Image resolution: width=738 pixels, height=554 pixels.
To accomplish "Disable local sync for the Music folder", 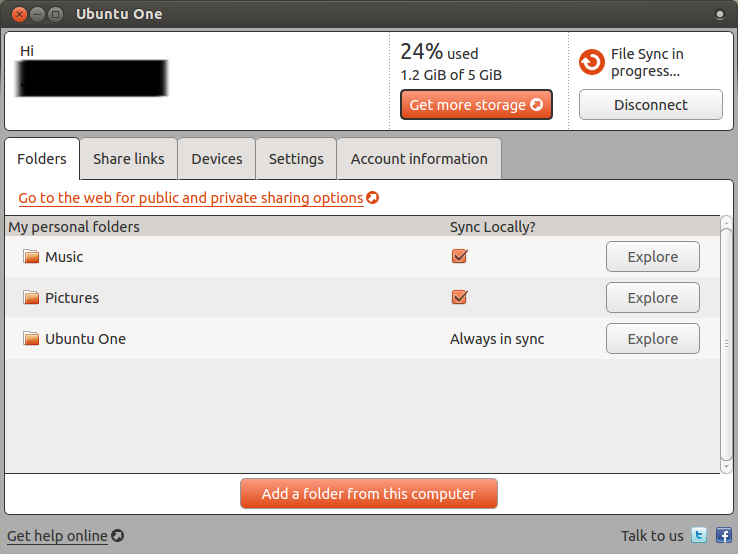I will click(460, 257).
